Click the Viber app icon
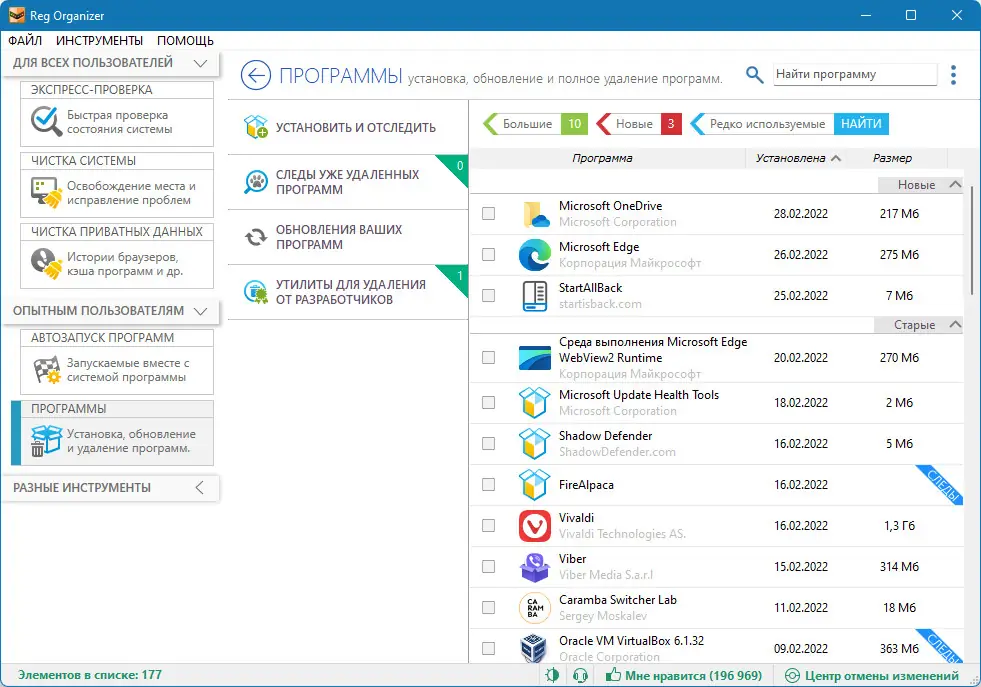This screenshot has width=981, height=687. click(x=535, y=567)
